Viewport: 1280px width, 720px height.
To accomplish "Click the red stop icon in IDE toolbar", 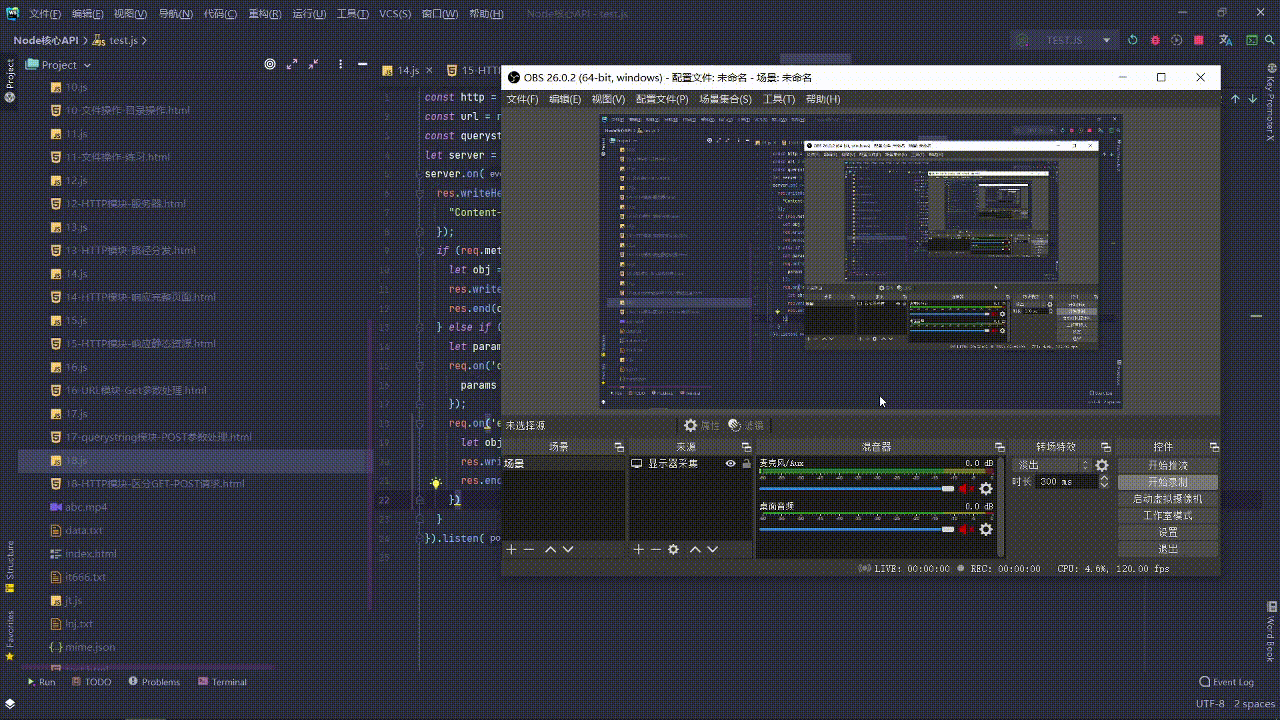I will tap(1199, 40).
